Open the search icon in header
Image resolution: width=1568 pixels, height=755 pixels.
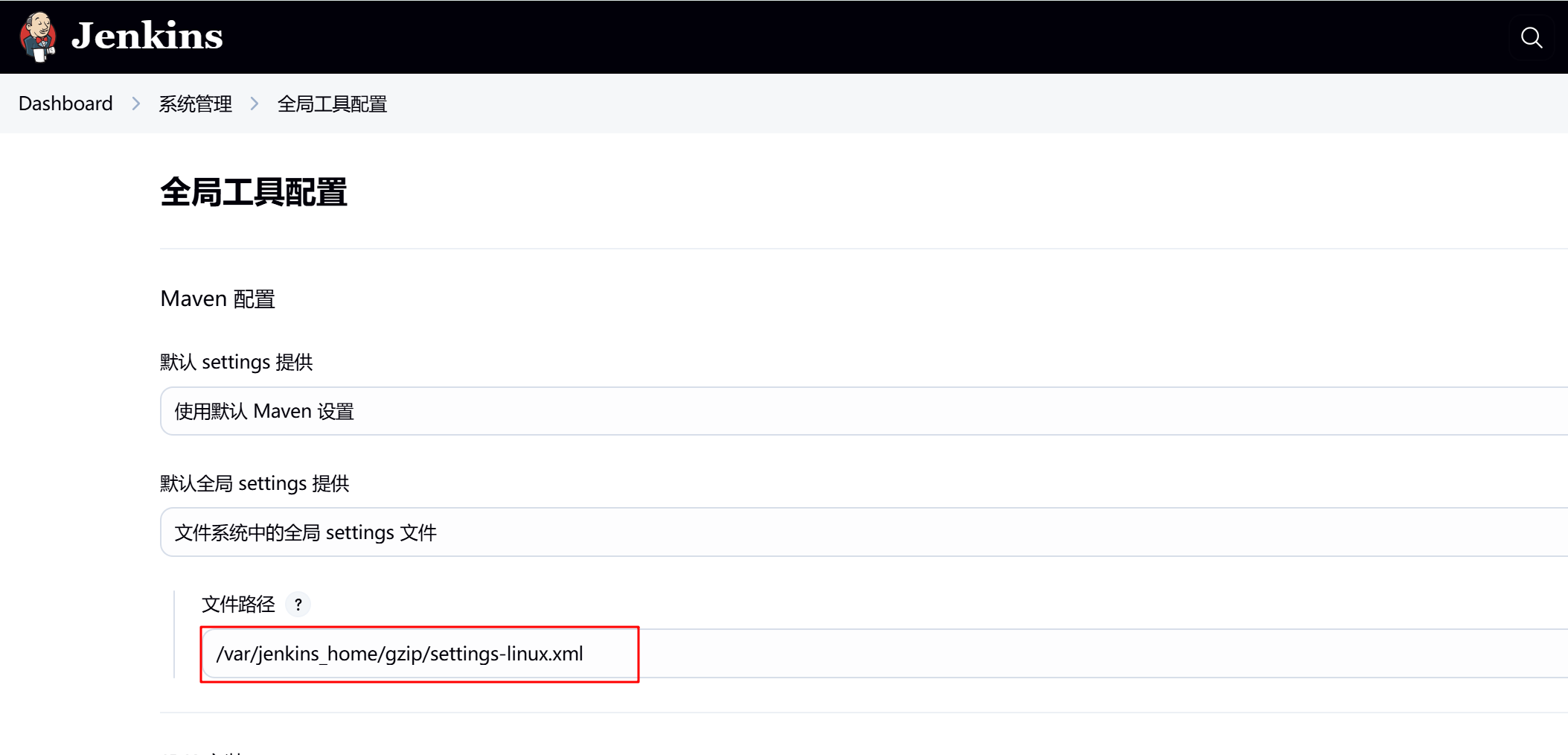[x=1532, y=37]
